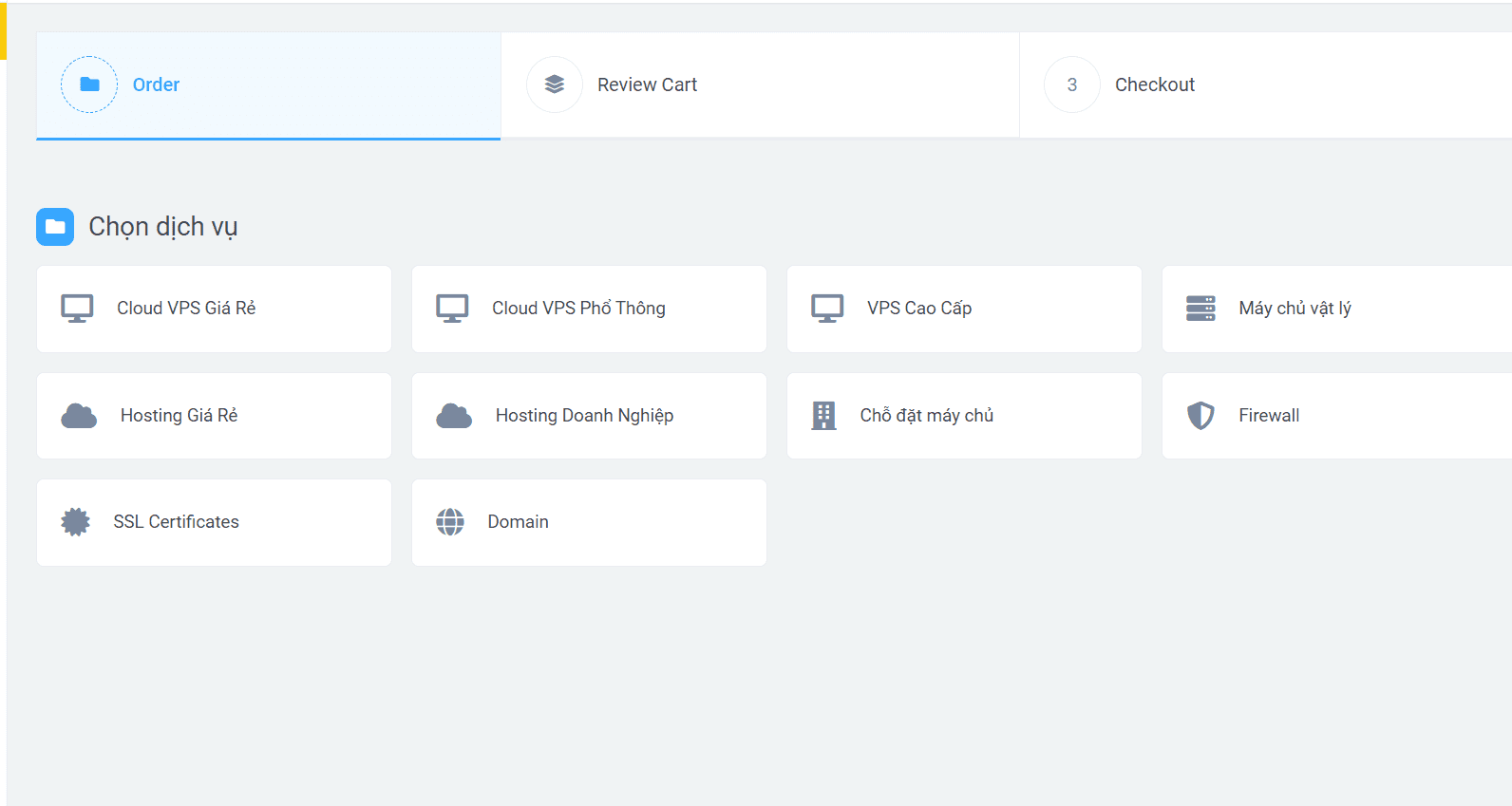Click the cloud icon for Hosting Doanh Nghiệp

point(454,416)
